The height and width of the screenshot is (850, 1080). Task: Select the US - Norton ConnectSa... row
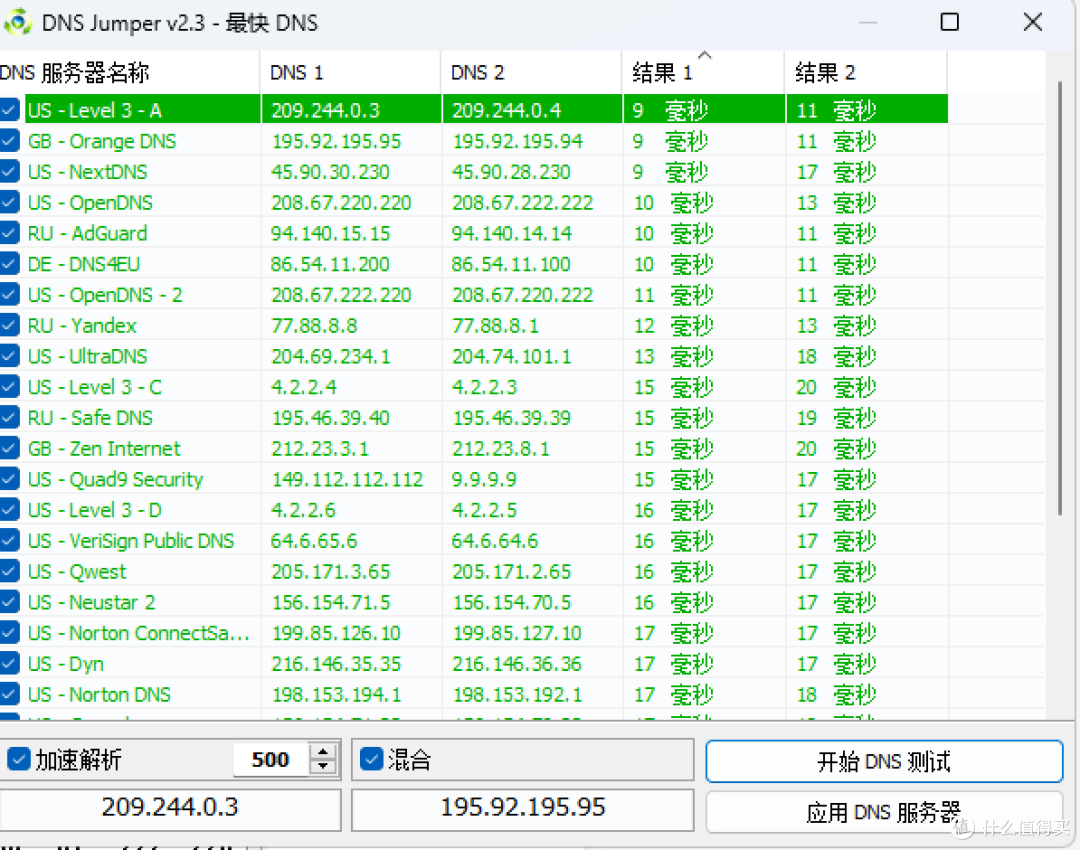point(474,633)
